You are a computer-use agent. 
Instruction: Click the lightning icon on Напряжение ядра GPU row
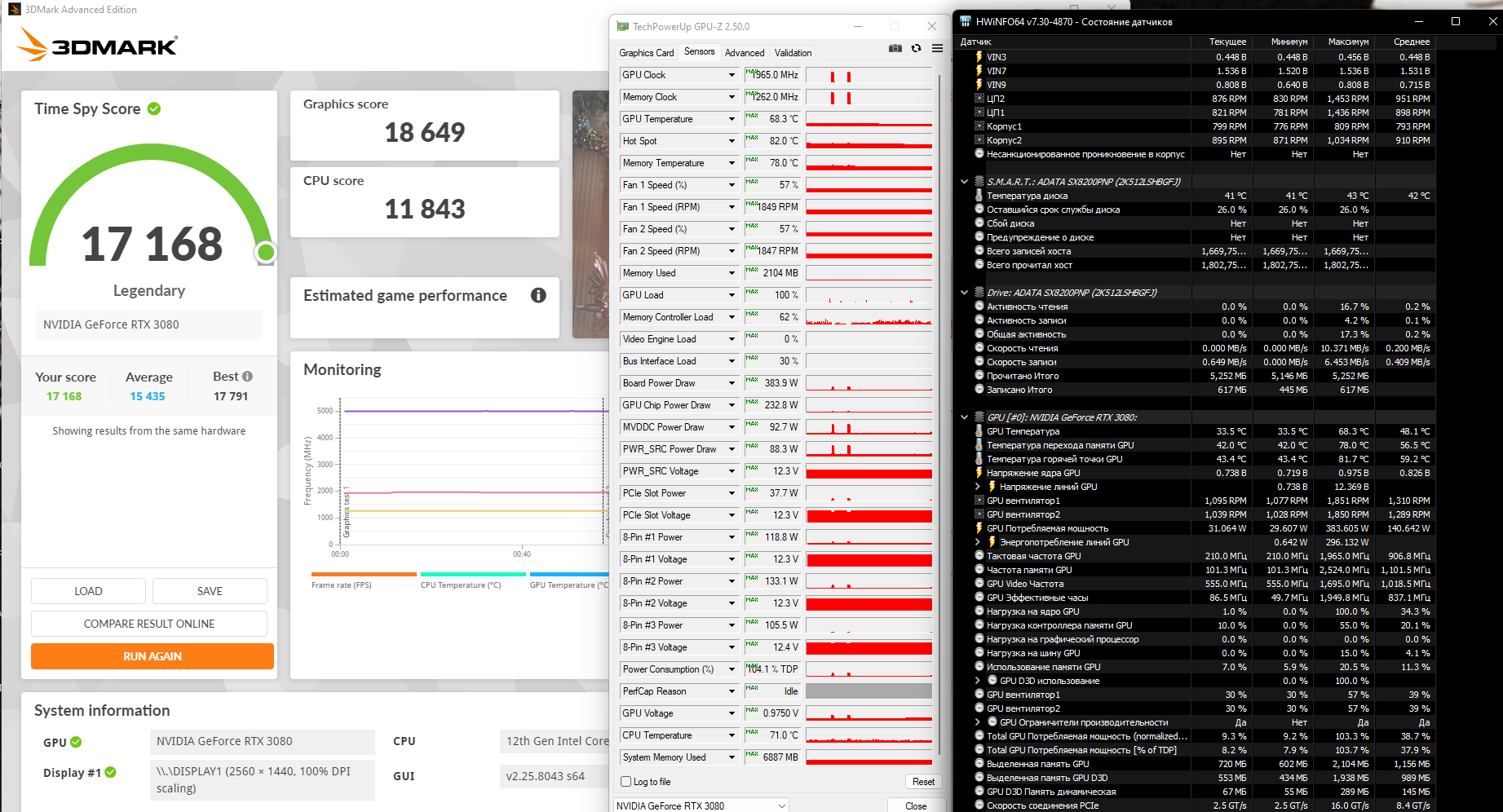point(979,473)
